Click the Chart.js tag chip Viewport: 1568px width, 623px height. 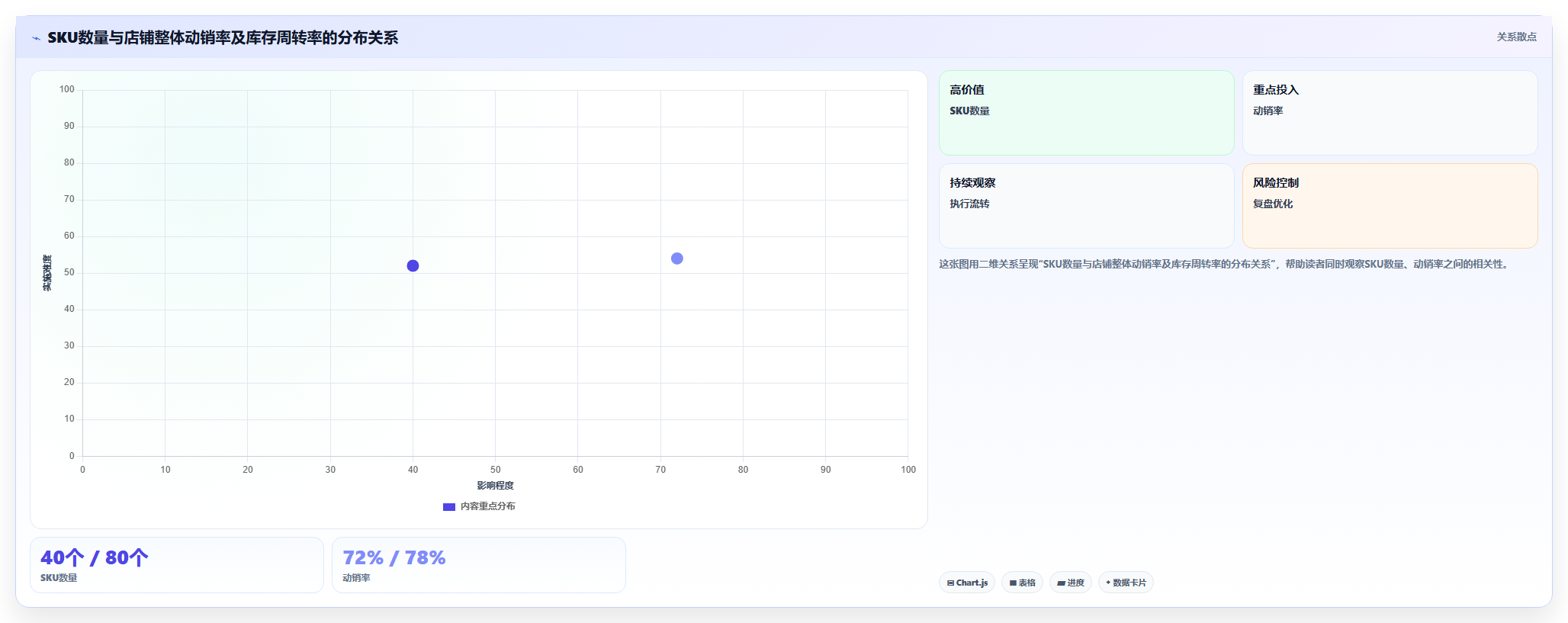point(967,583)
